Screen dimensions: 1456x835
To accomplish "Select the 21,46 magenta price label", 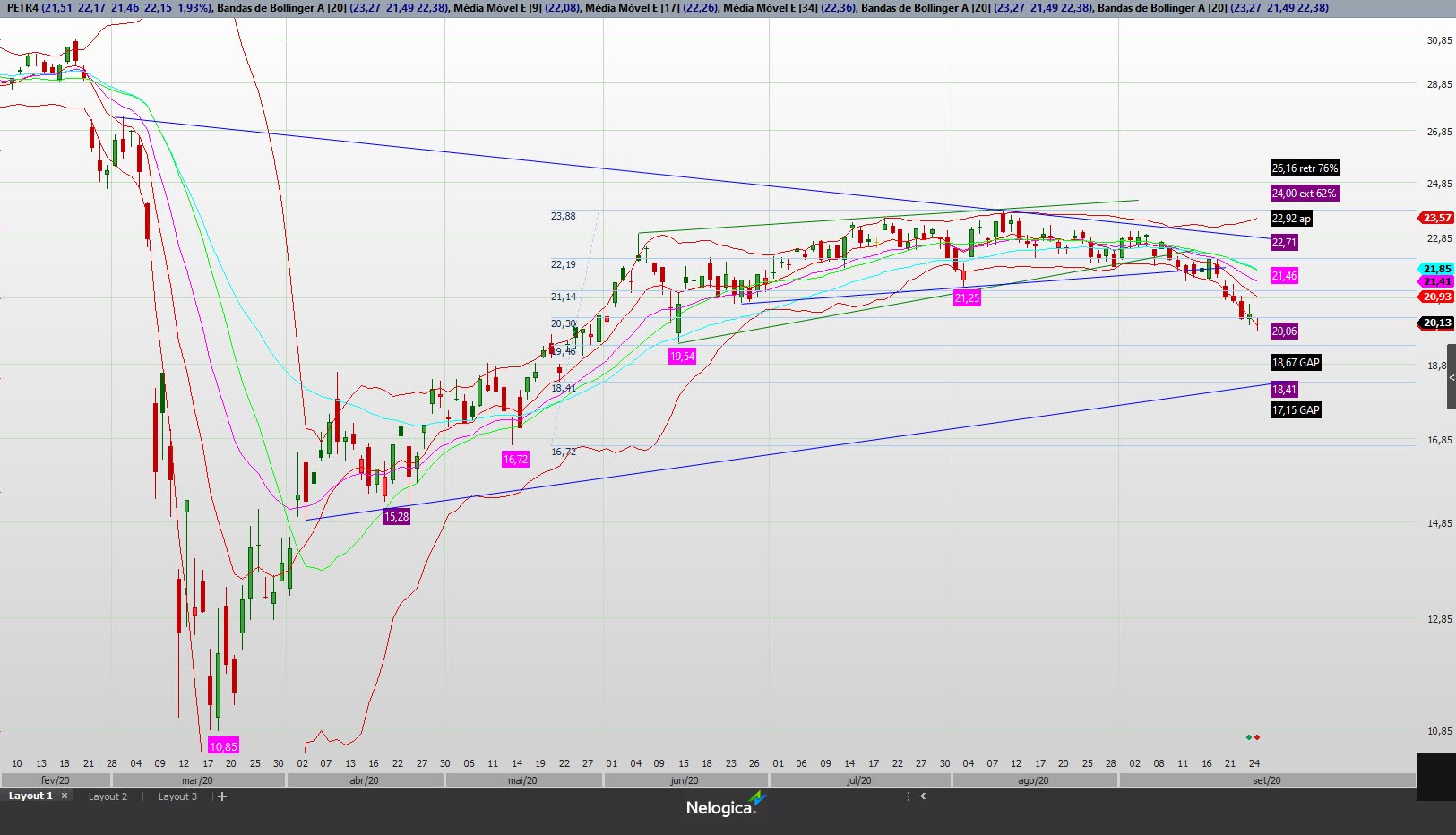I will point(1284,276).
